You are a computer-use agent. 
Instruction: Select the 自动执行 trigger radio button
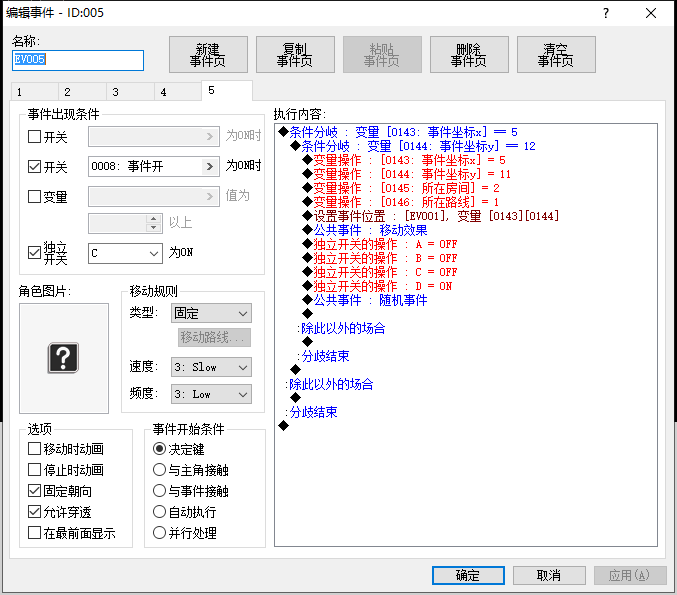159,512
